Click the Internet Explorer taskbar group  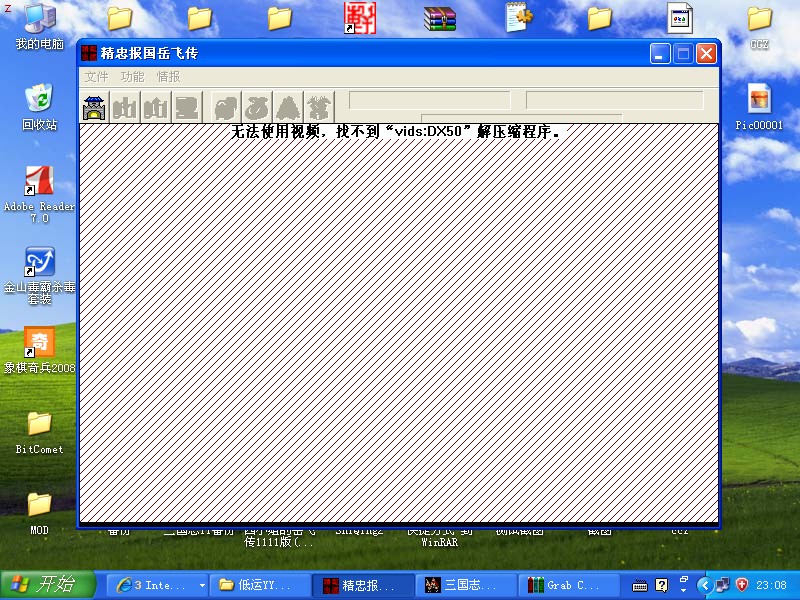(x=157, y=585)
